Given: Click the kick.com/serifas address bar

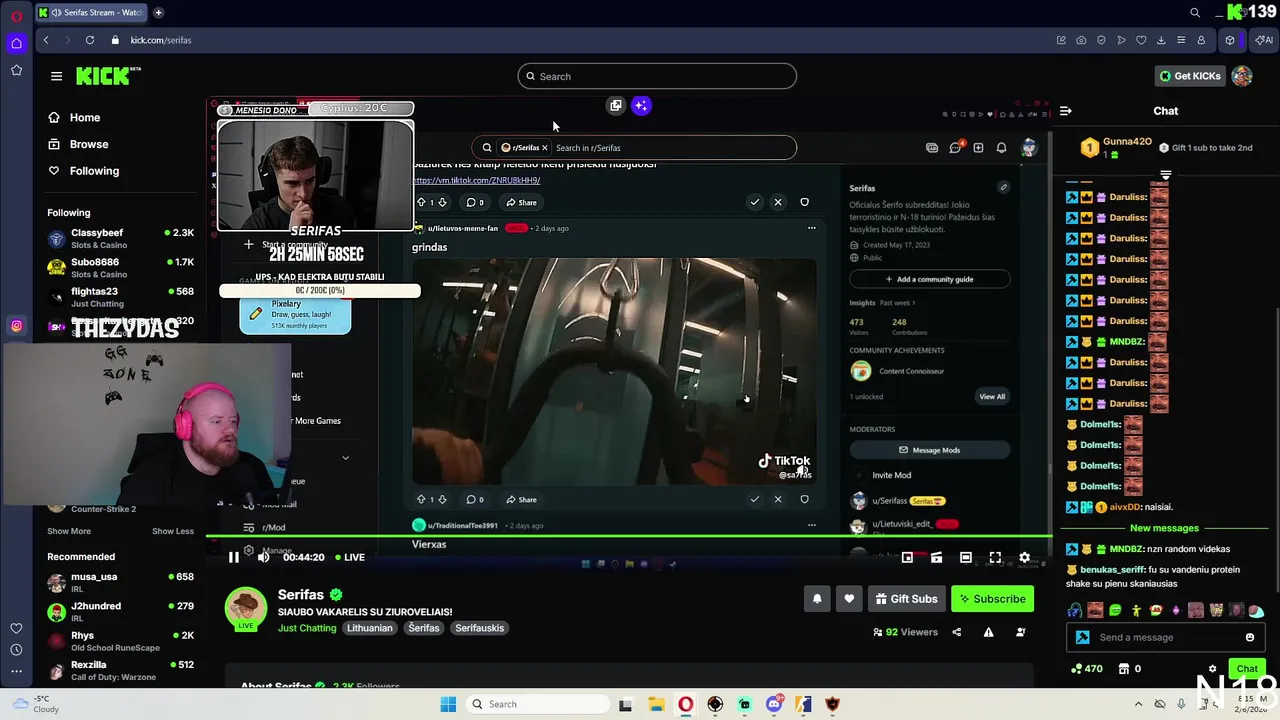Looking at the screenshot, I should (161, 40).
